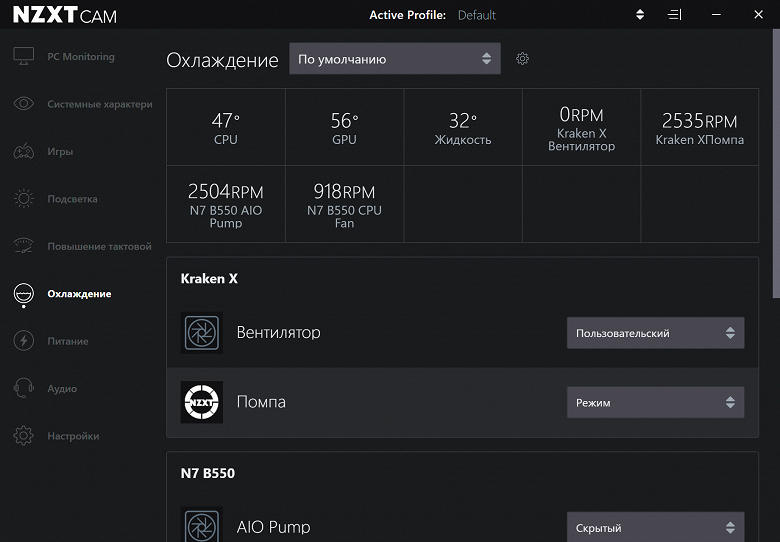The height and width of the screenshot is (542, 780).
Task: Click the Kraken X fan icon
Action: [202, 333]
